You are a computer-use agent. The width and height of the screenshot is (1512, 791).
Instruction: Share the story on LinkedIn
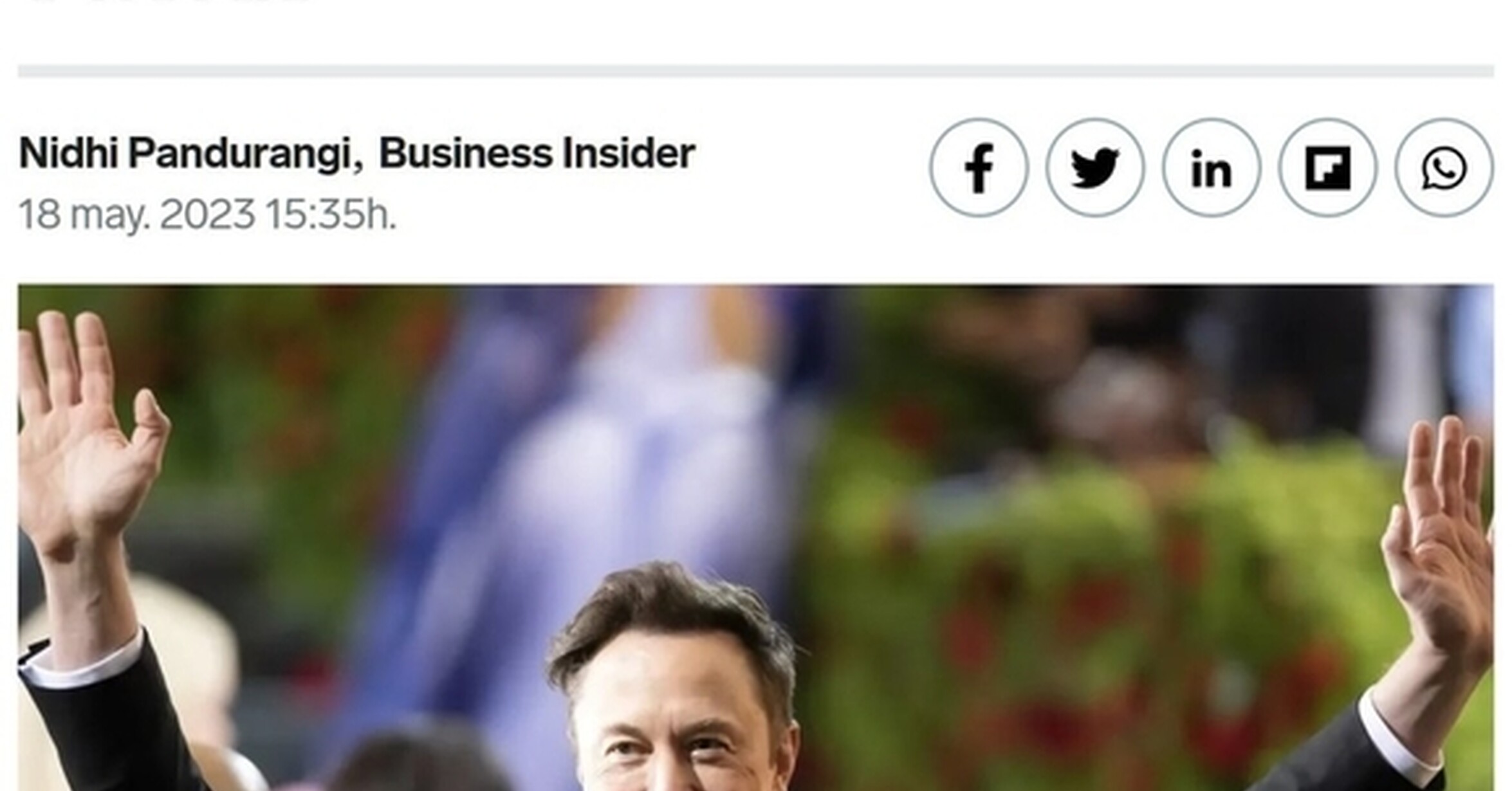tap(1212, 168)
